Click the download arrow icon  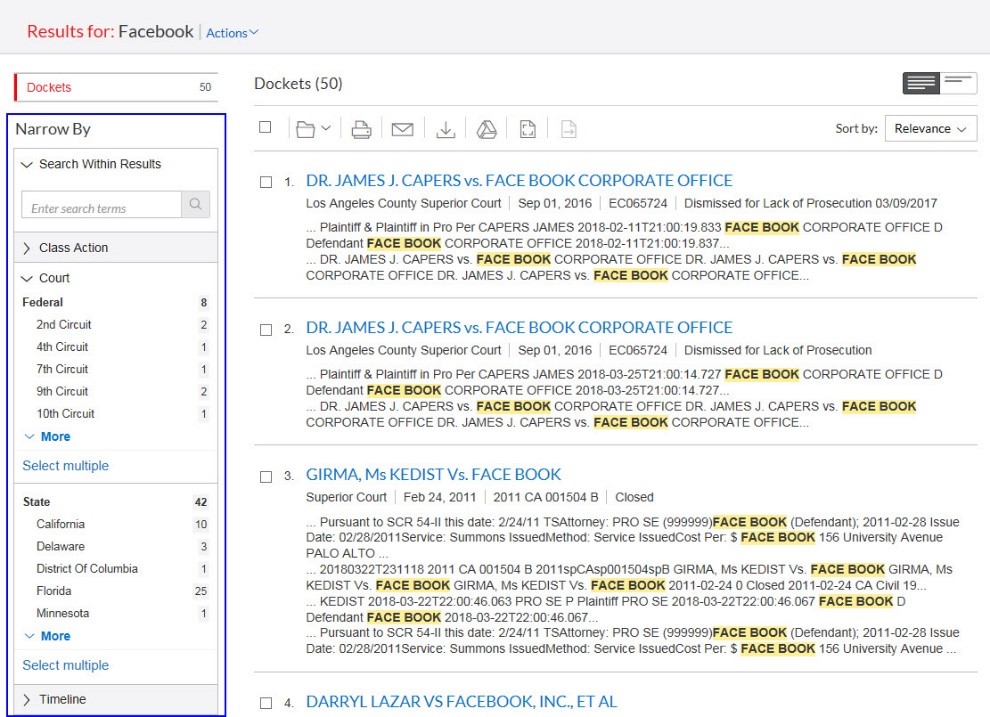[446, 129]
